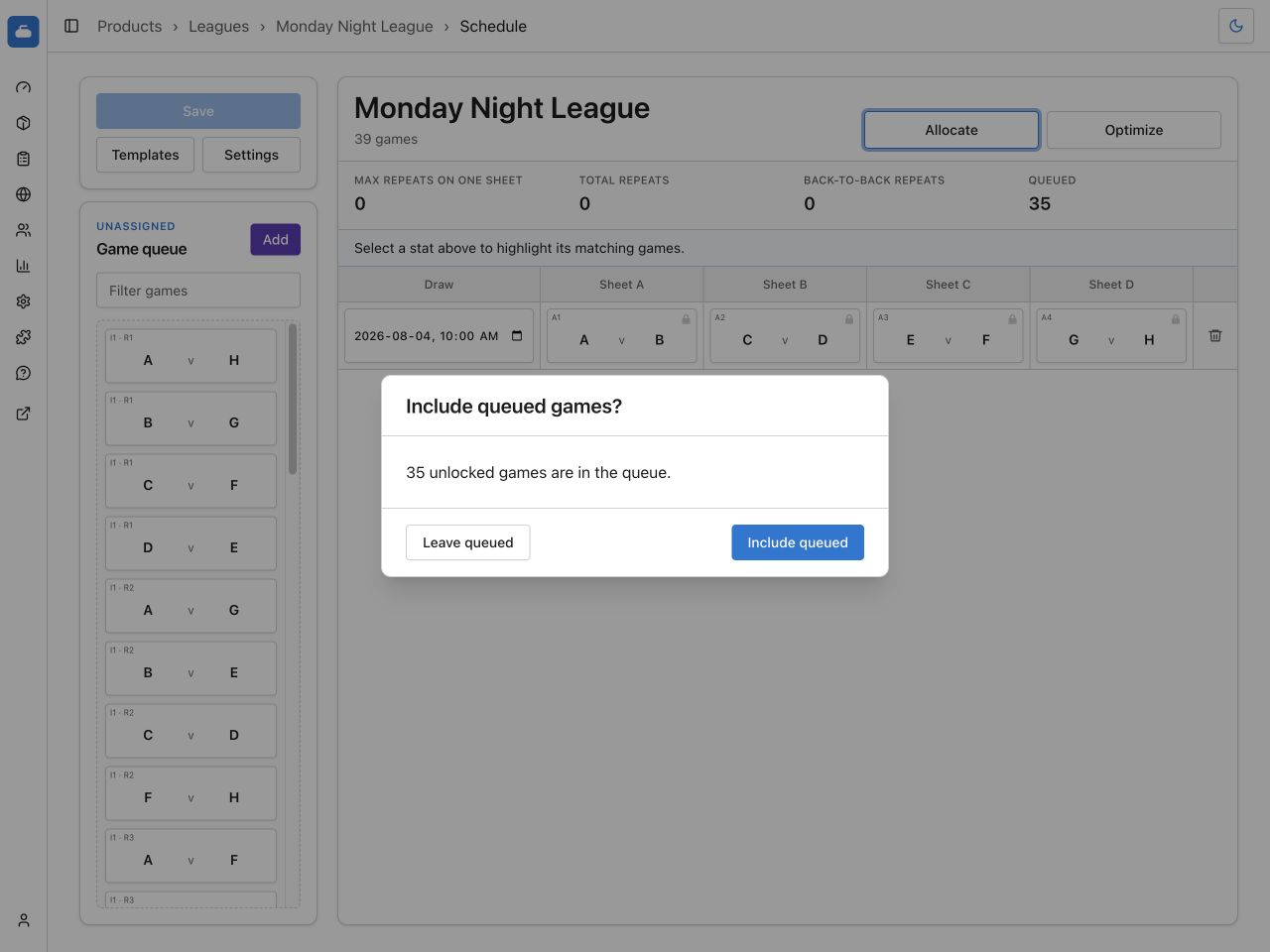The image size is (1270, 952).
Task: Select scheduled game A v B on Sheet A
Action: [621, 336]
